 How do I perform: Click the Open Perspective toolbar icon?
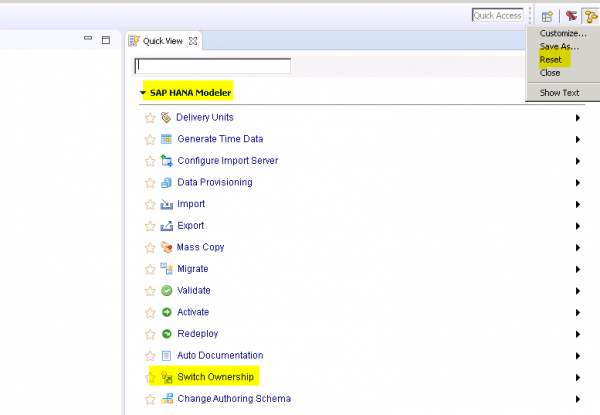[x=548, y=16]
